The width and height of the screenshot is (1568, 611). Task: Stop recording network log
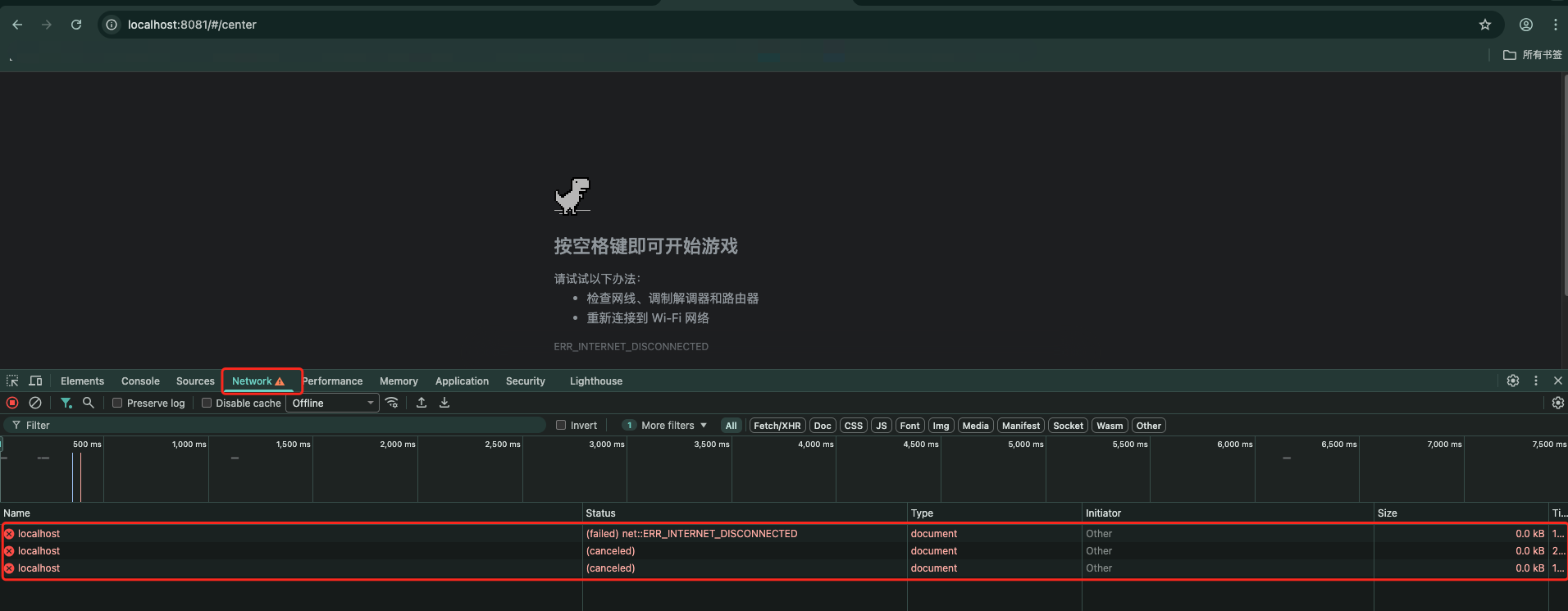click(12, 403)
